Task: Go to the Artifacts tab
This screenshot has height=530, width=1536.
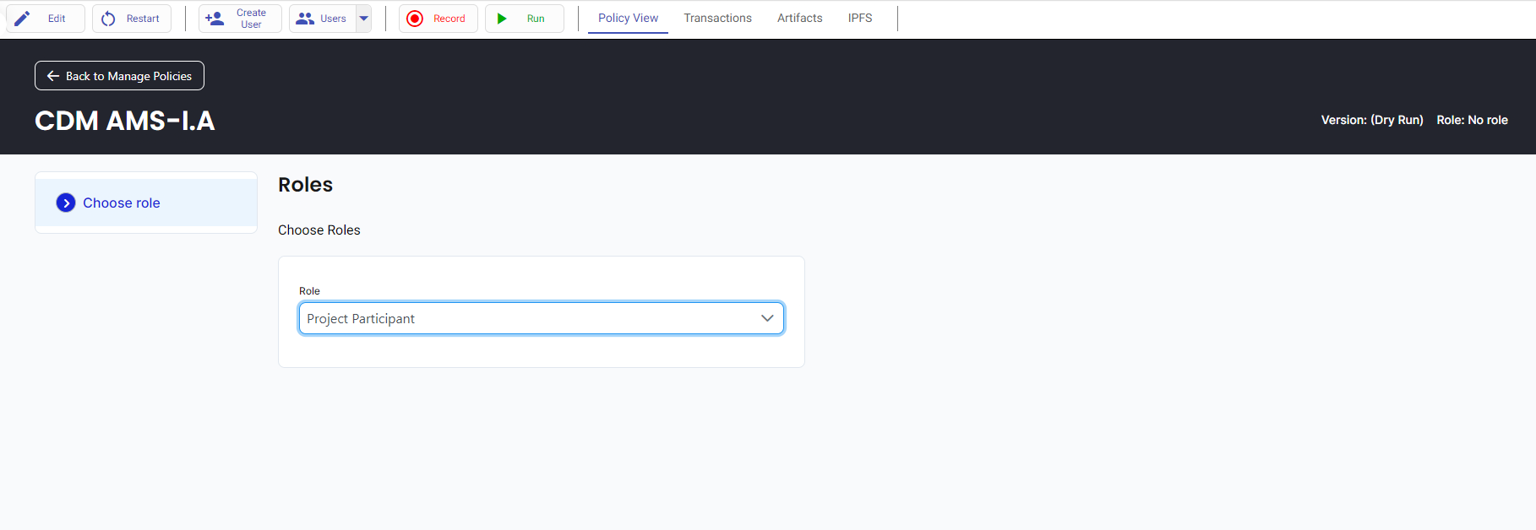Action: pos(799,18)
